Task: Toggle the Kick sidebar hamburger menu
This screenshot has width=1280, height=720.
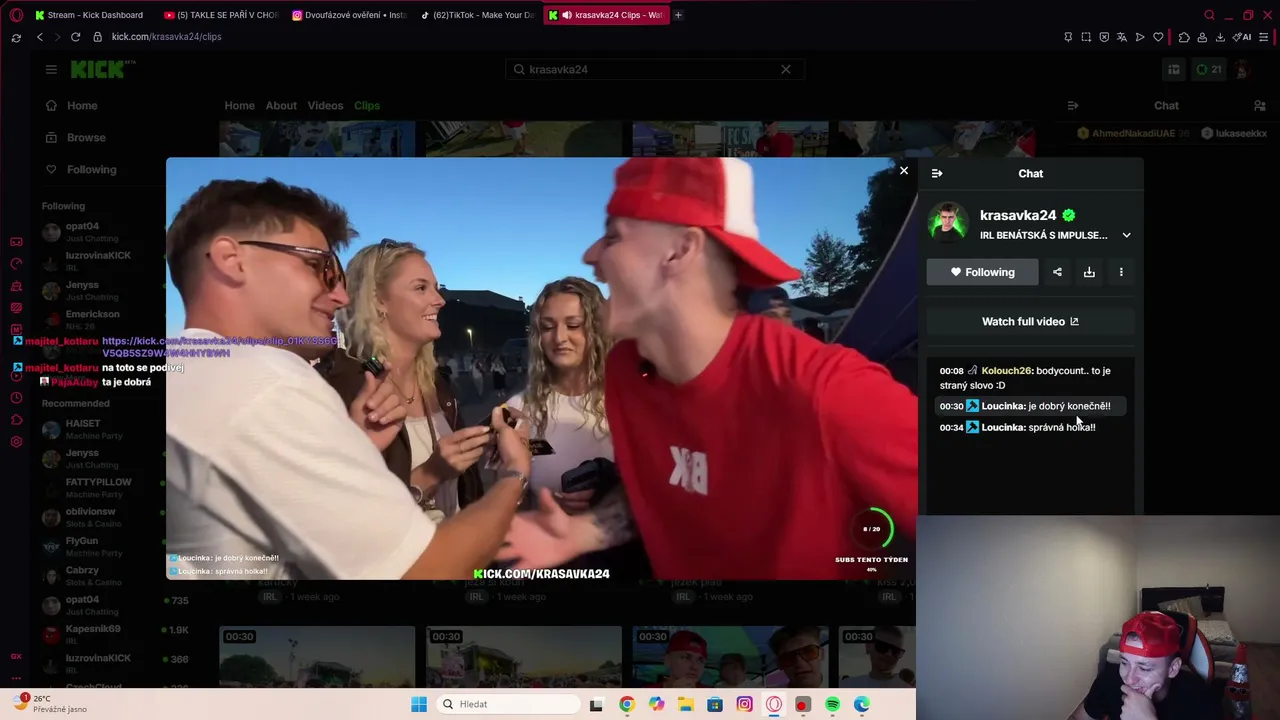Action: click(51, 69)
